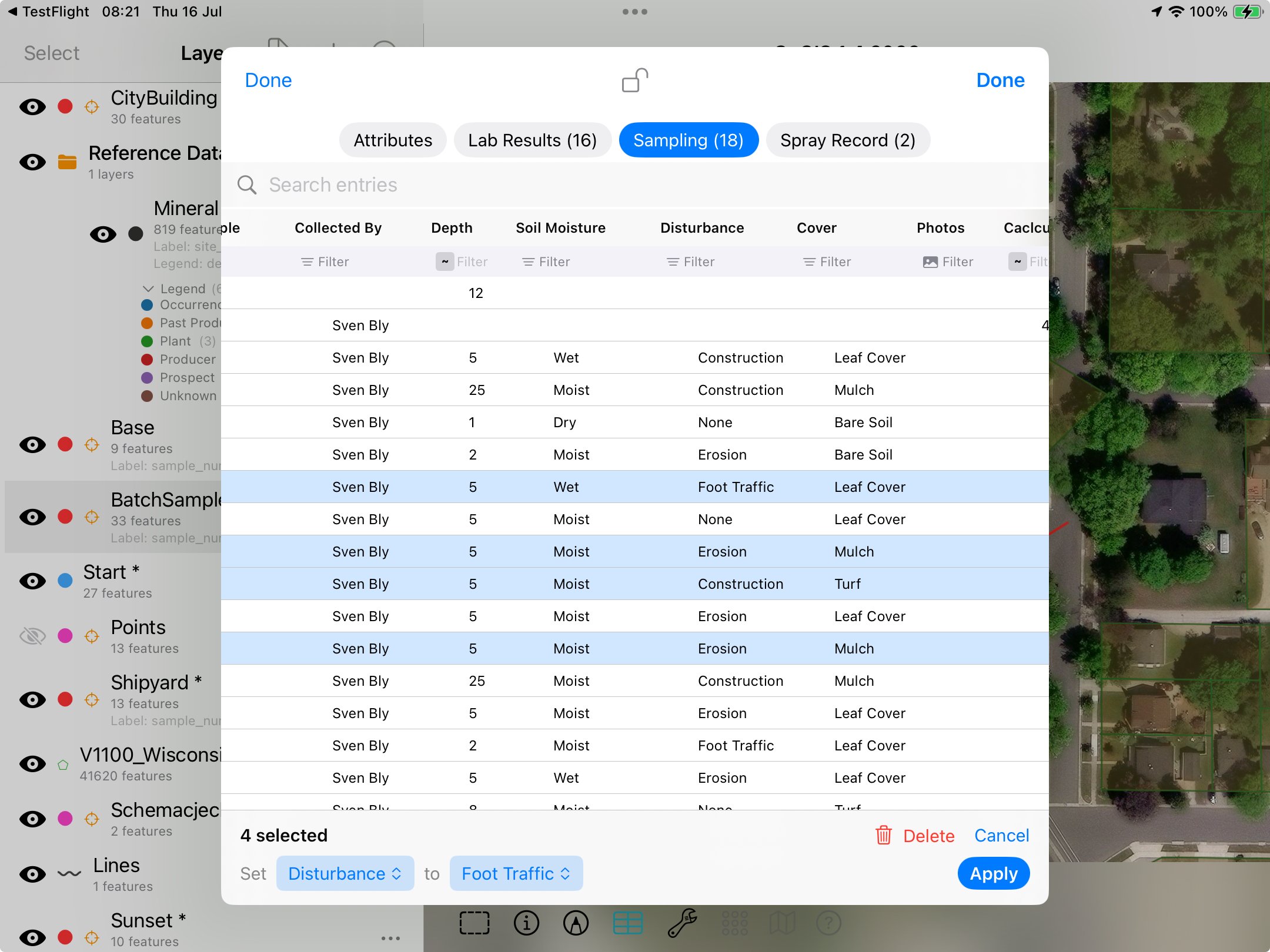Image resolution: width=1270 pixels, height=952 pixels.
Task: Tap the Points layer magenta color dot
Action: [x=65, y=635]
